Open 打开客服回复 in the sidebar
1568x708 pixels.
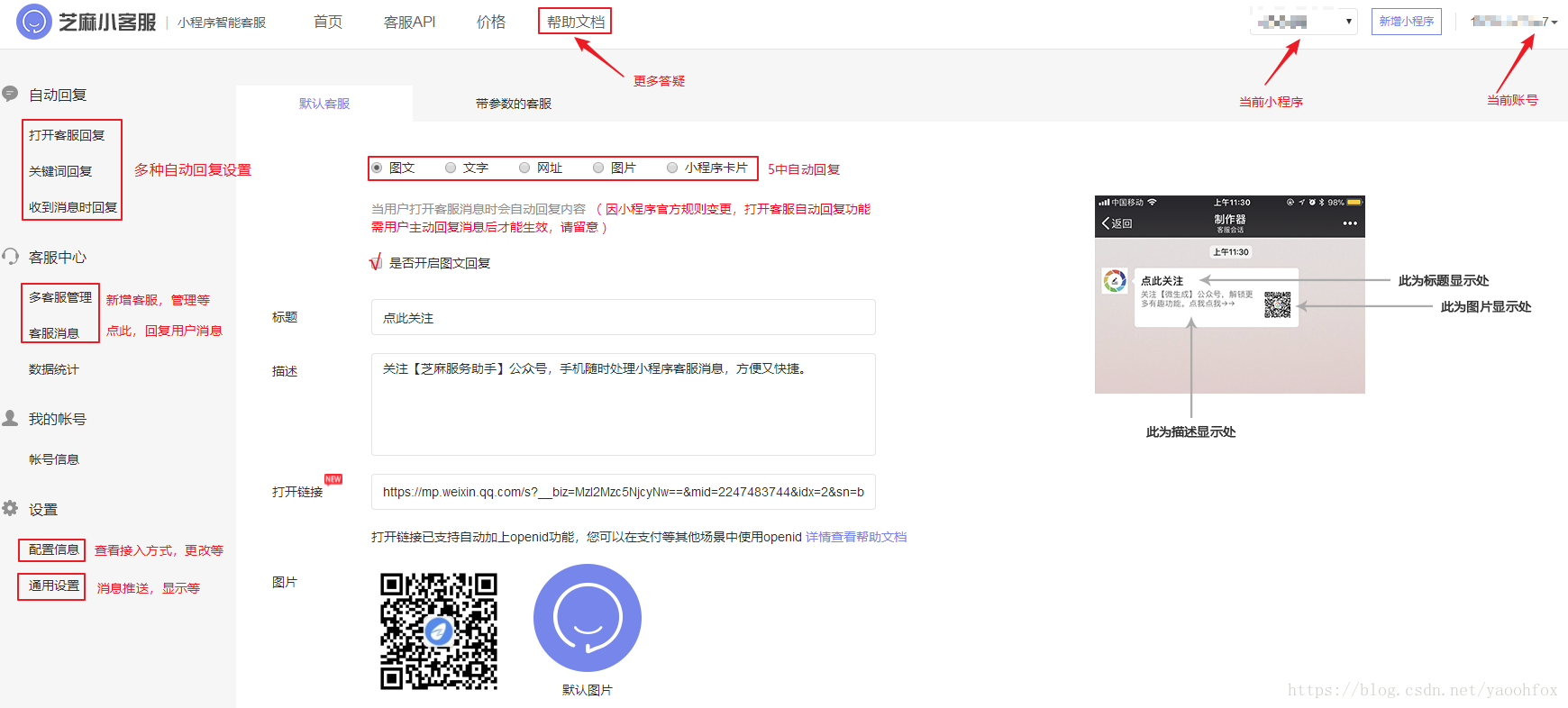click(x=67, y=135)
